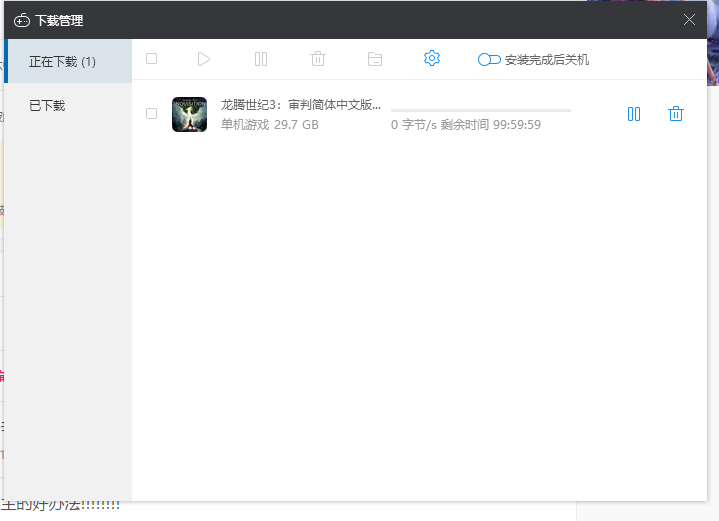Toggle 安装完成后关机 switch

click(x=489, y=60)
